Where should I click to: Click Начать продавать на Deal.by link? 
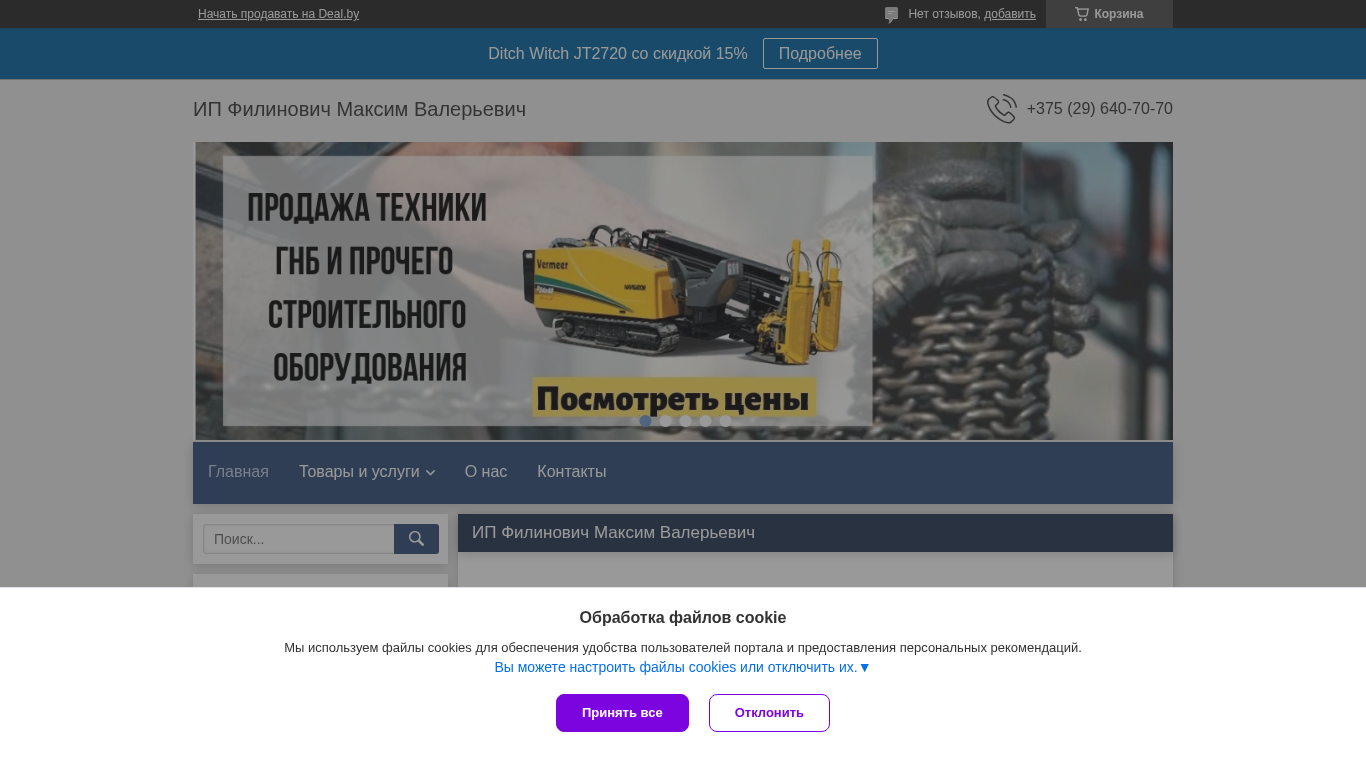click(278, 14)
